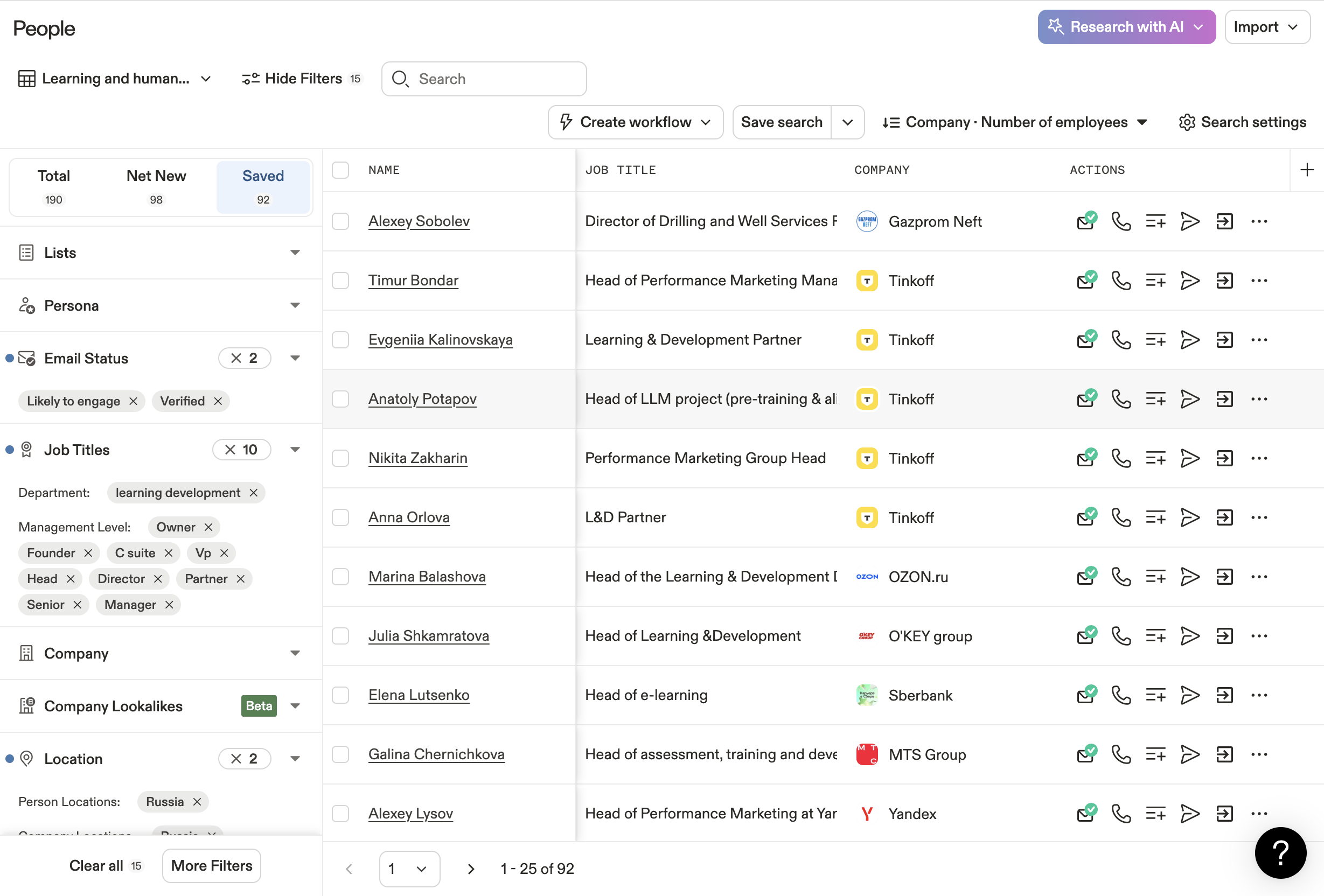
Task: Open the help question mark button
Action: 1280,853
